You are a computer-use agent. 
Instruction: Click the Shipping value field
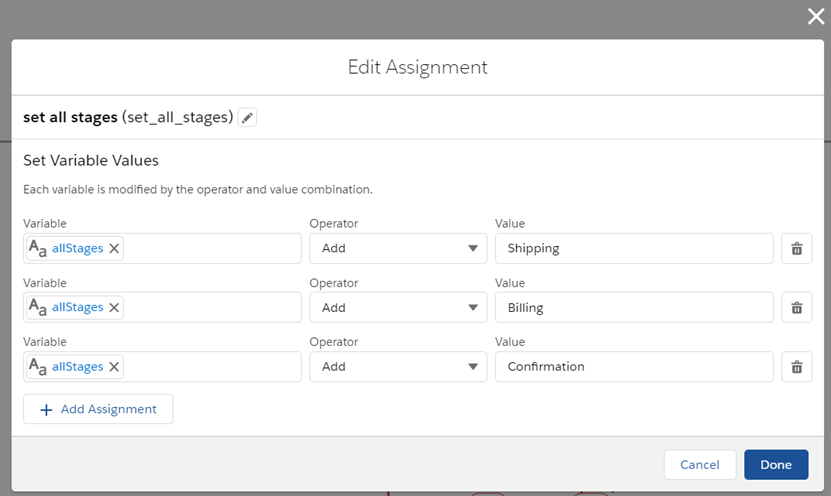tap(634, 249)
